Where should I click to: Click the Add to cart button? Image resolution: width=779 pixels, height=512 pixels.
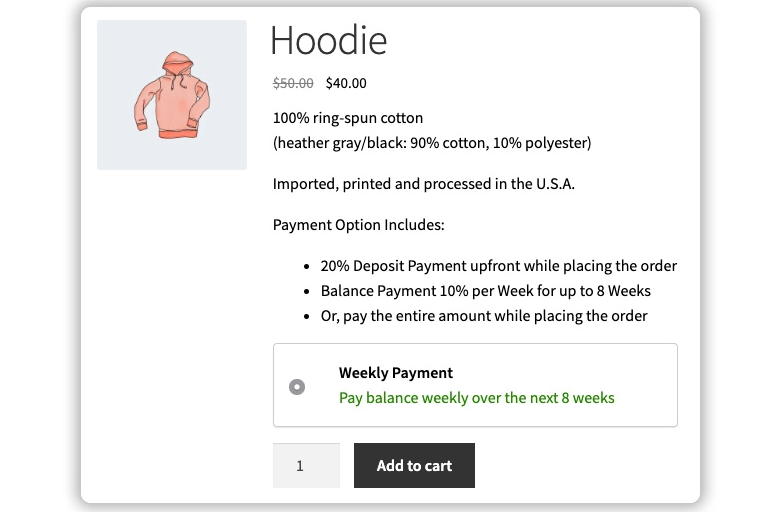[414, 466]
